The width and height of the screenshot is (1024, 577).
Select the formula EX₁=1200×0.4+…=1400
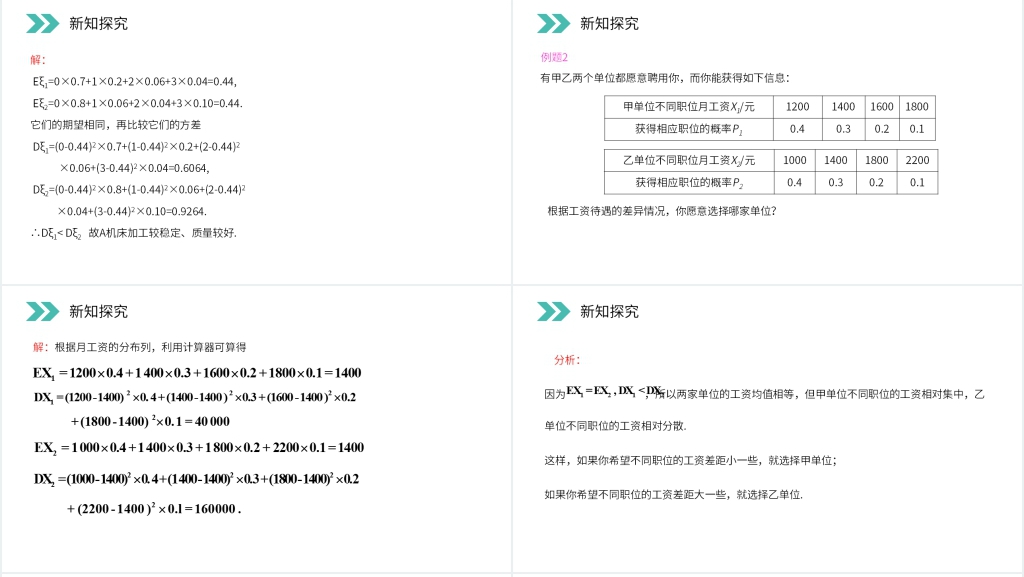coord(197,373)
